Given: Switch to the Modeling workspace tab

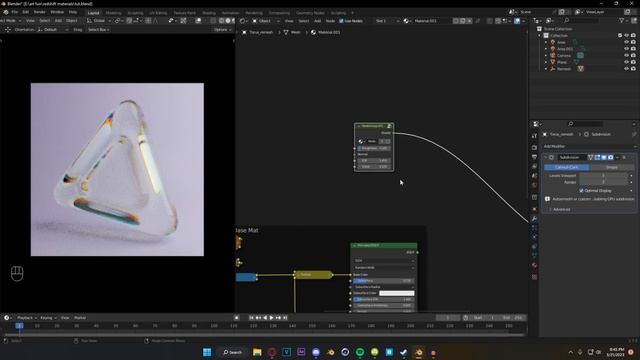Looking at the screenshot, I should tap(113, 13).
